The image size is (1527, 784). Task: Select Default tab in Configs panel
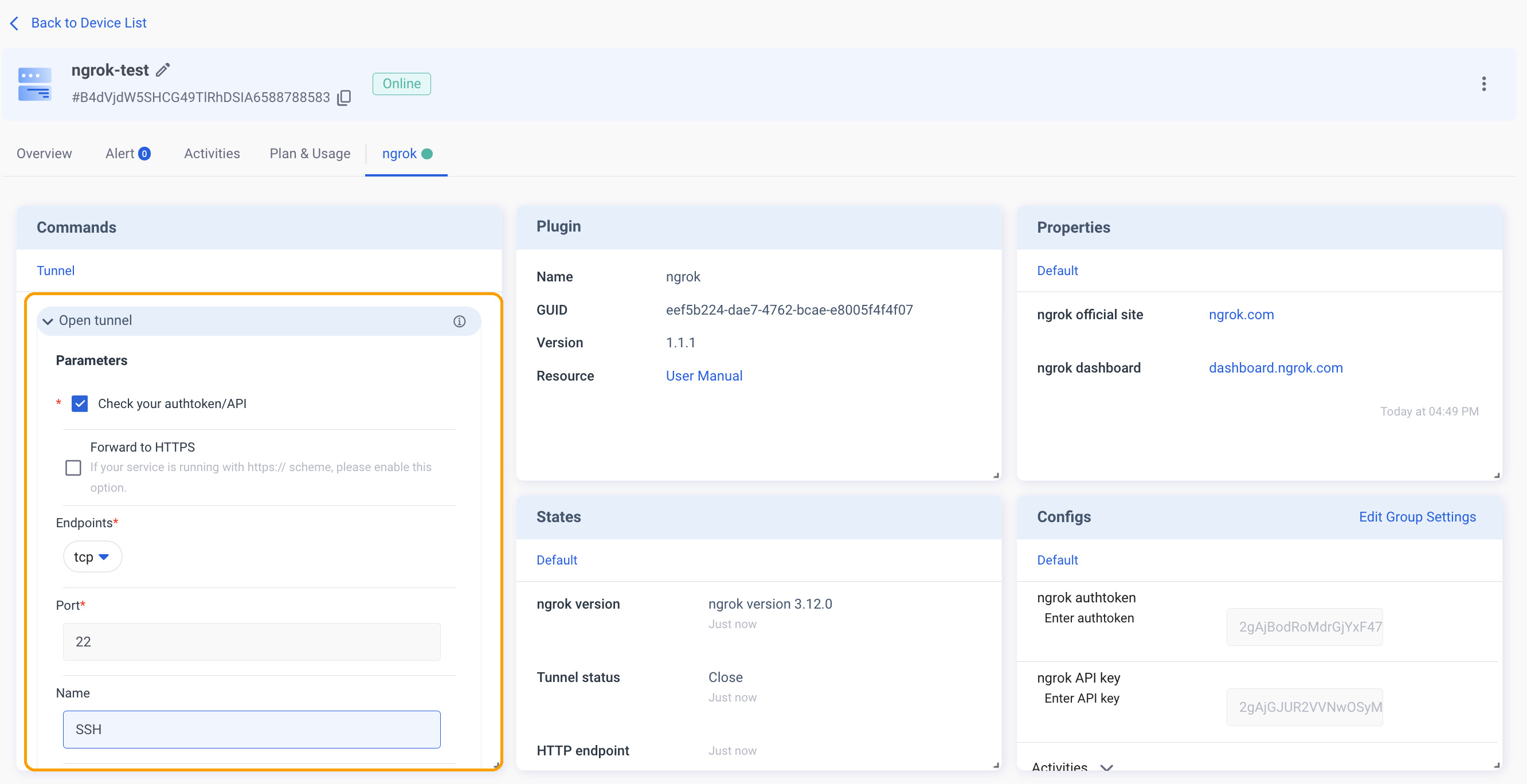(1057, 560)
